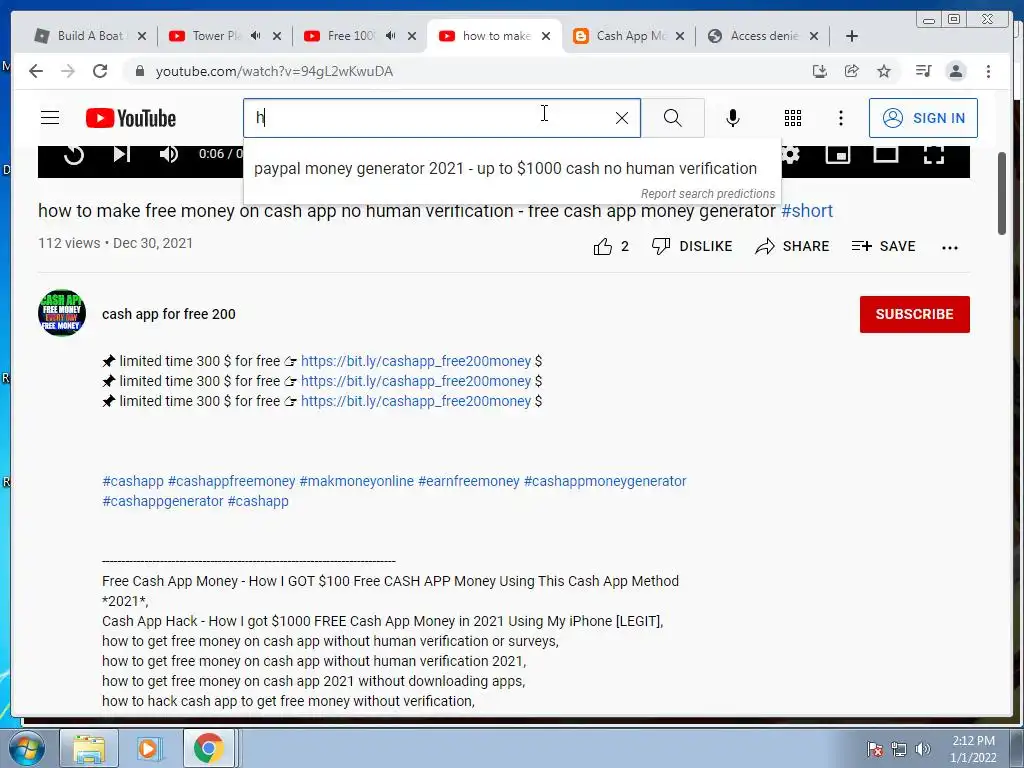Save video to a playlist
The height and width of the screenshot is (768, 1024).
[x=883, y=246]
